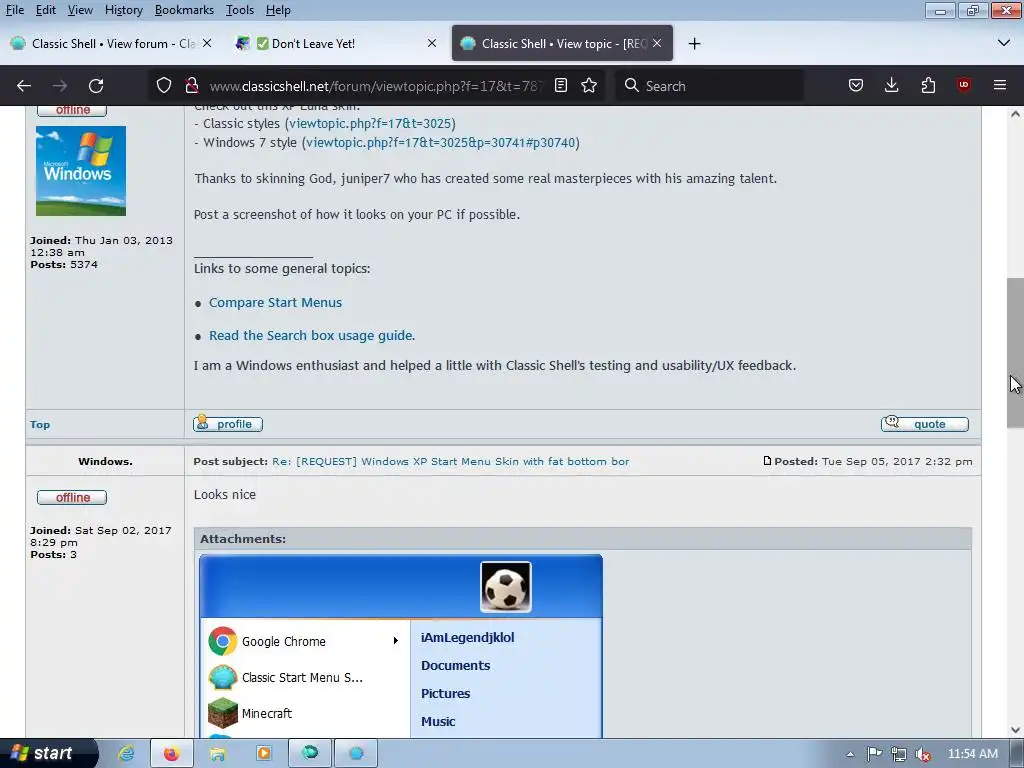
Task: Click the offline badge under Windows. user
Action: pyautogui.click(x=72, y=498)
